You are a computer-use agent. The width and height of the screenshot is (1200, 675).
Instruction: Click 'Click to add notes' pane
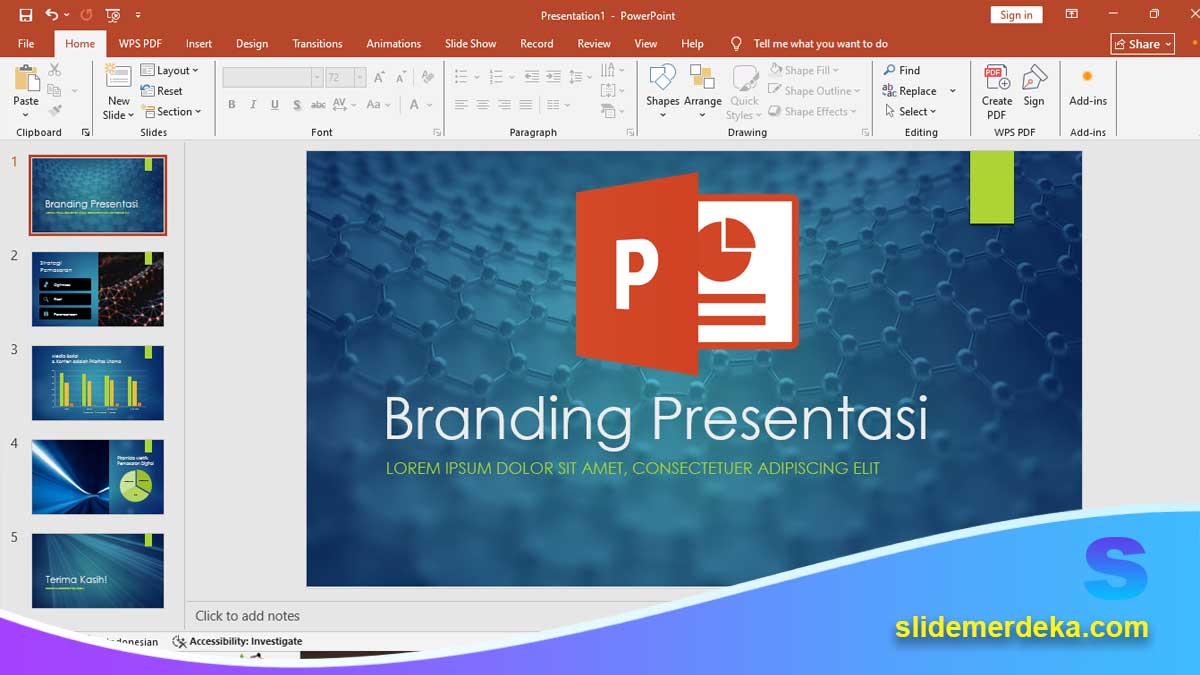point(247,616)
